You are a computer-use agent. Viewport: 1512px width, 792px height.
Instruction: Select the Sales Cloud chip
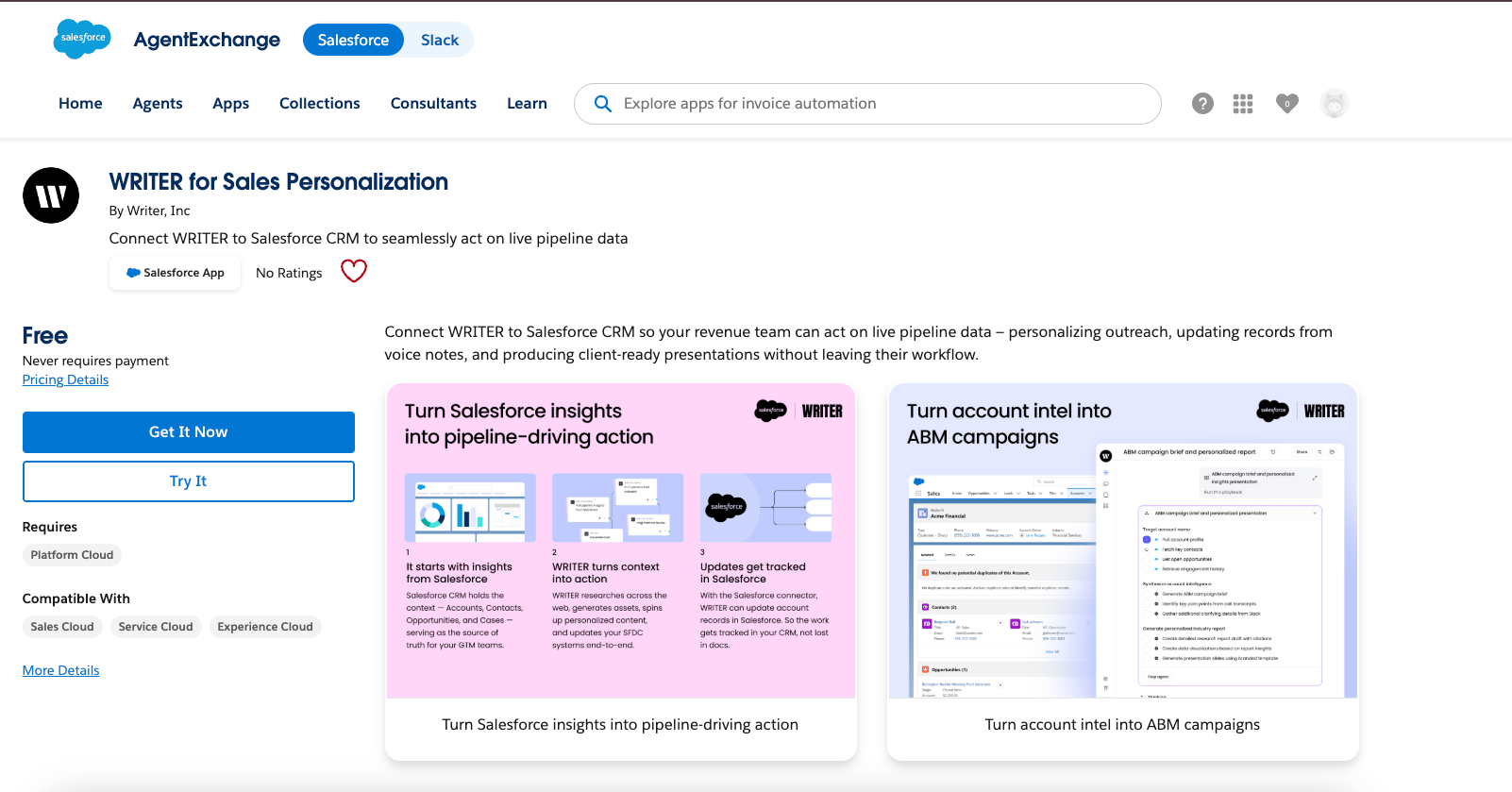pyautogui.click(x=62, y=627)
